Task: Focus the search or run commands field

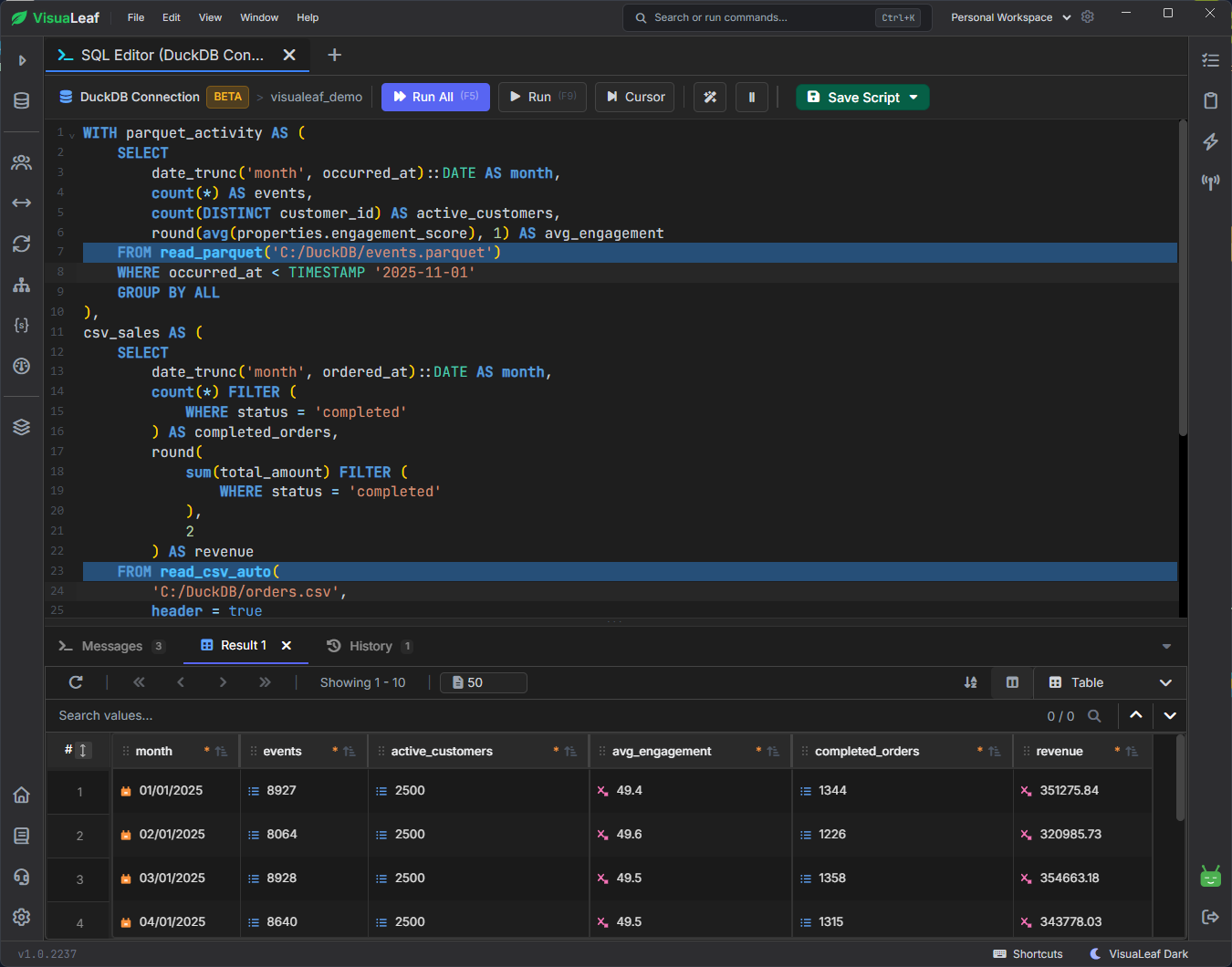Action: [778, 17]
